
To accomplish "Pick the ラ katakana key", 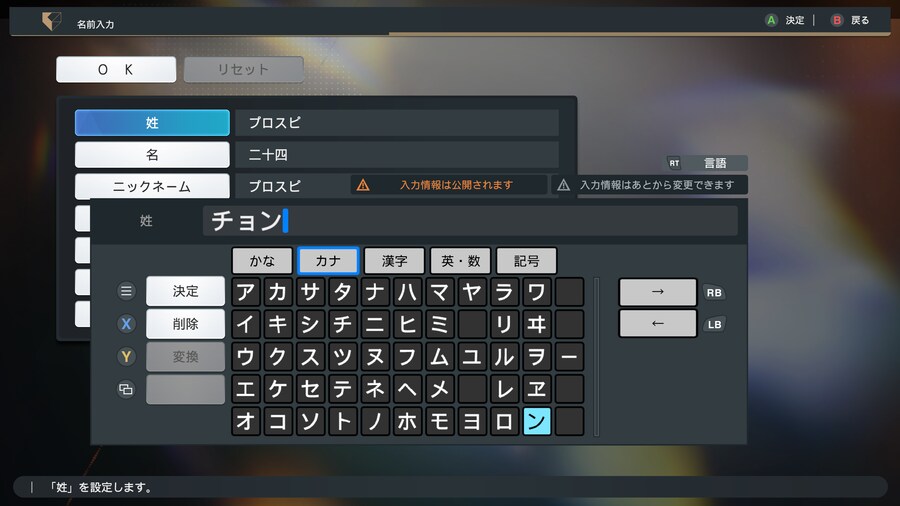I will (x=505, y=292).
